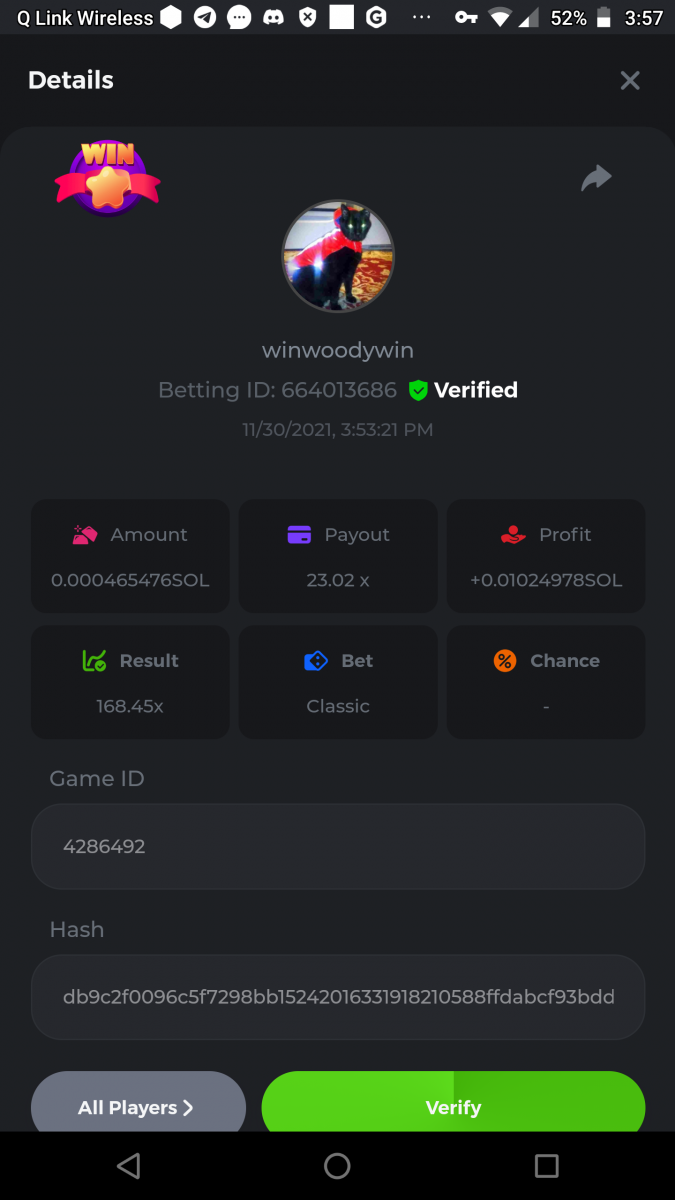Close the Details panel
This screenshot has height=1200, width=675.
tap(629, 80)
